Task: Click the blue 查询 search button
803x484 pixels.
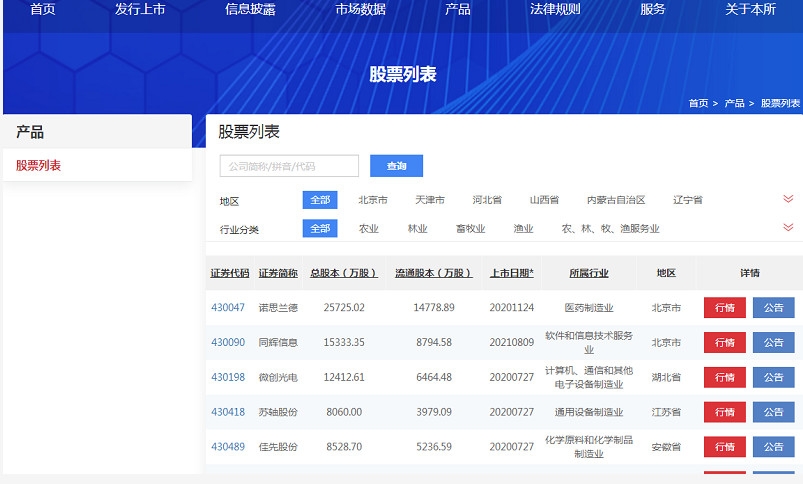Action: coord(396,166)
